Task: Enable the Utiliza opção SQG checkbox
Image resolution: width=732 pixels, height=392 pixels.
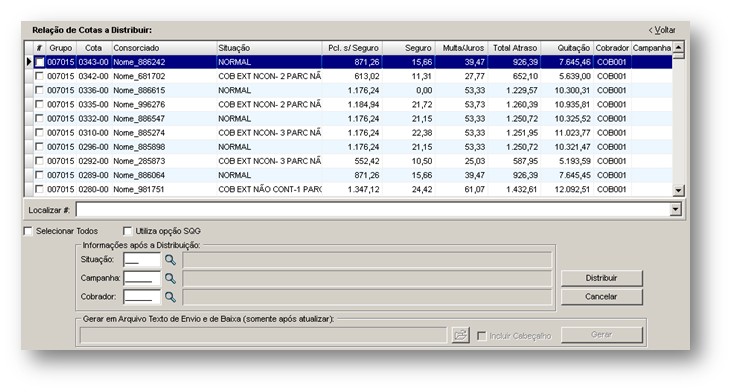Action: [x=127, y=231]
